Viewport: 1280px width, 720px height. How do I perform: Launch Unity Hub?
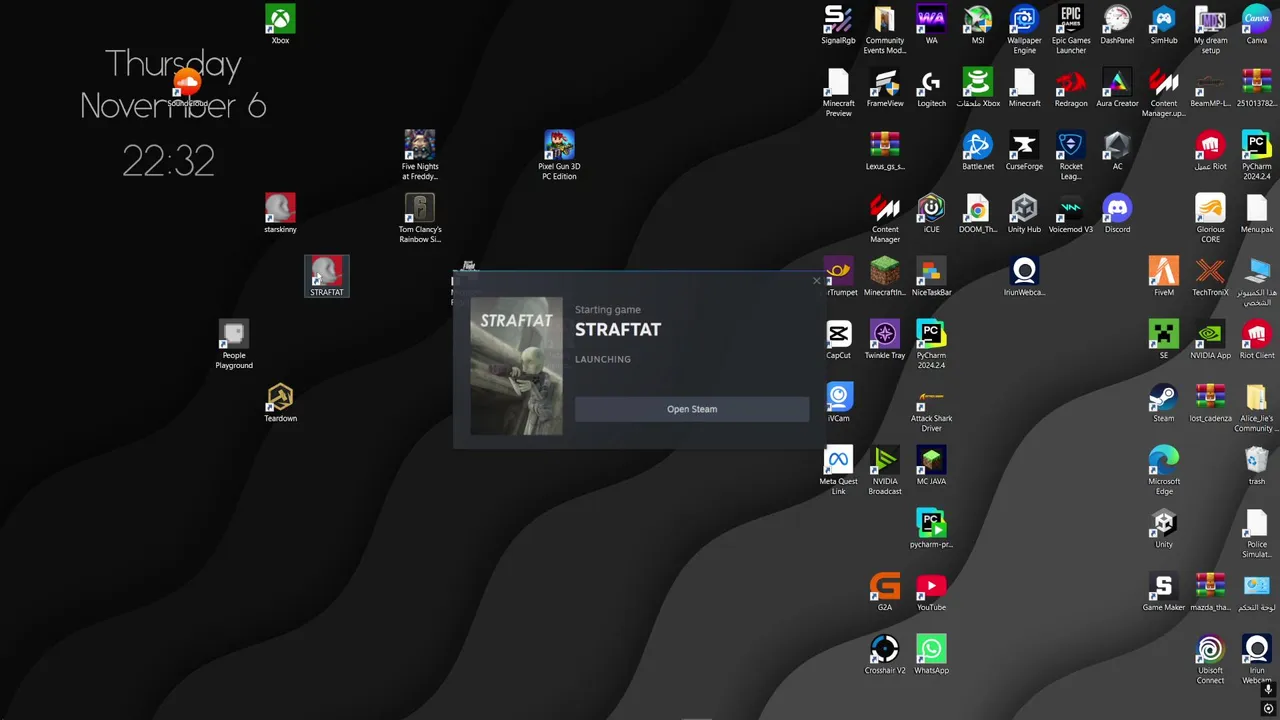pos(1024,213)
